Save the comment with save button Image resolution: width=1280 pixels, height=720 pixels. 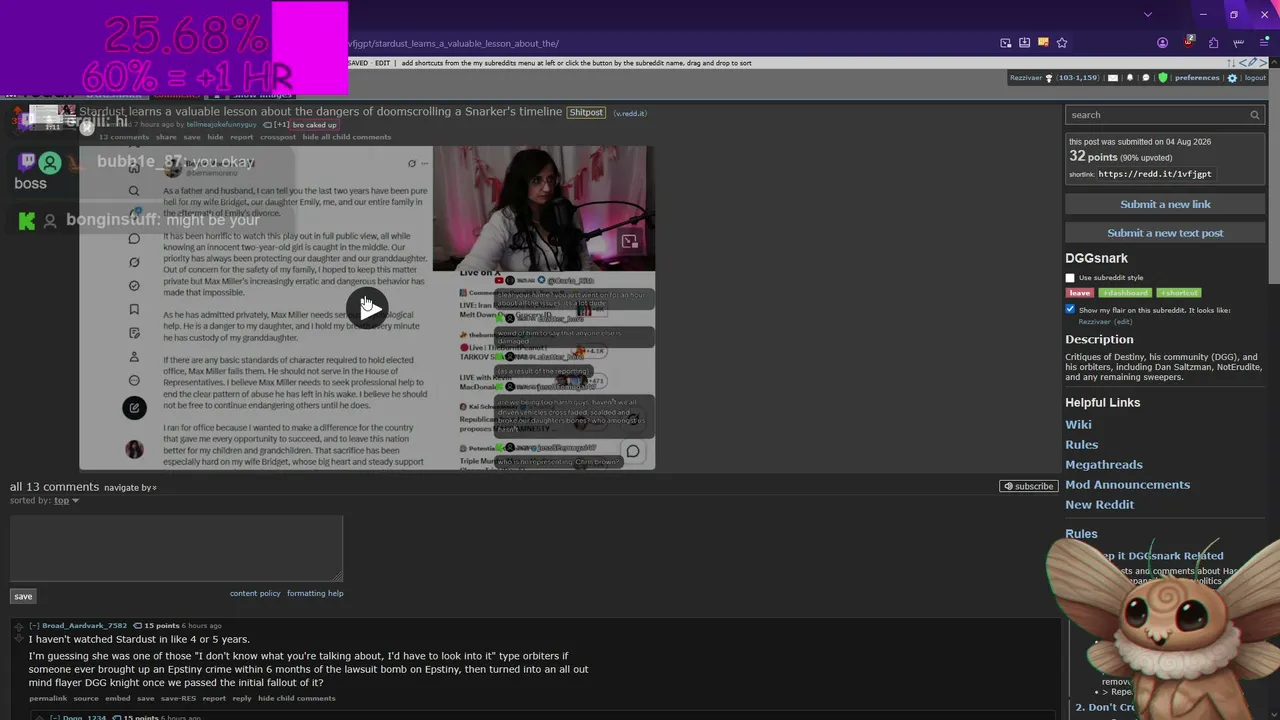(23, 596)
